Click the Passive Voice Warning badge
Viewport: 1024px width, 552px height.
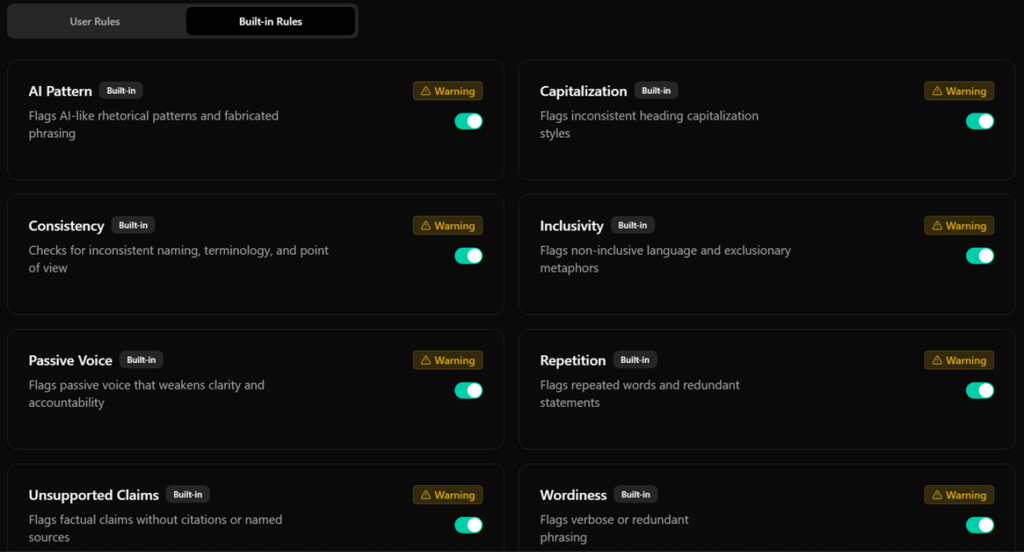(x=448, y=360)
